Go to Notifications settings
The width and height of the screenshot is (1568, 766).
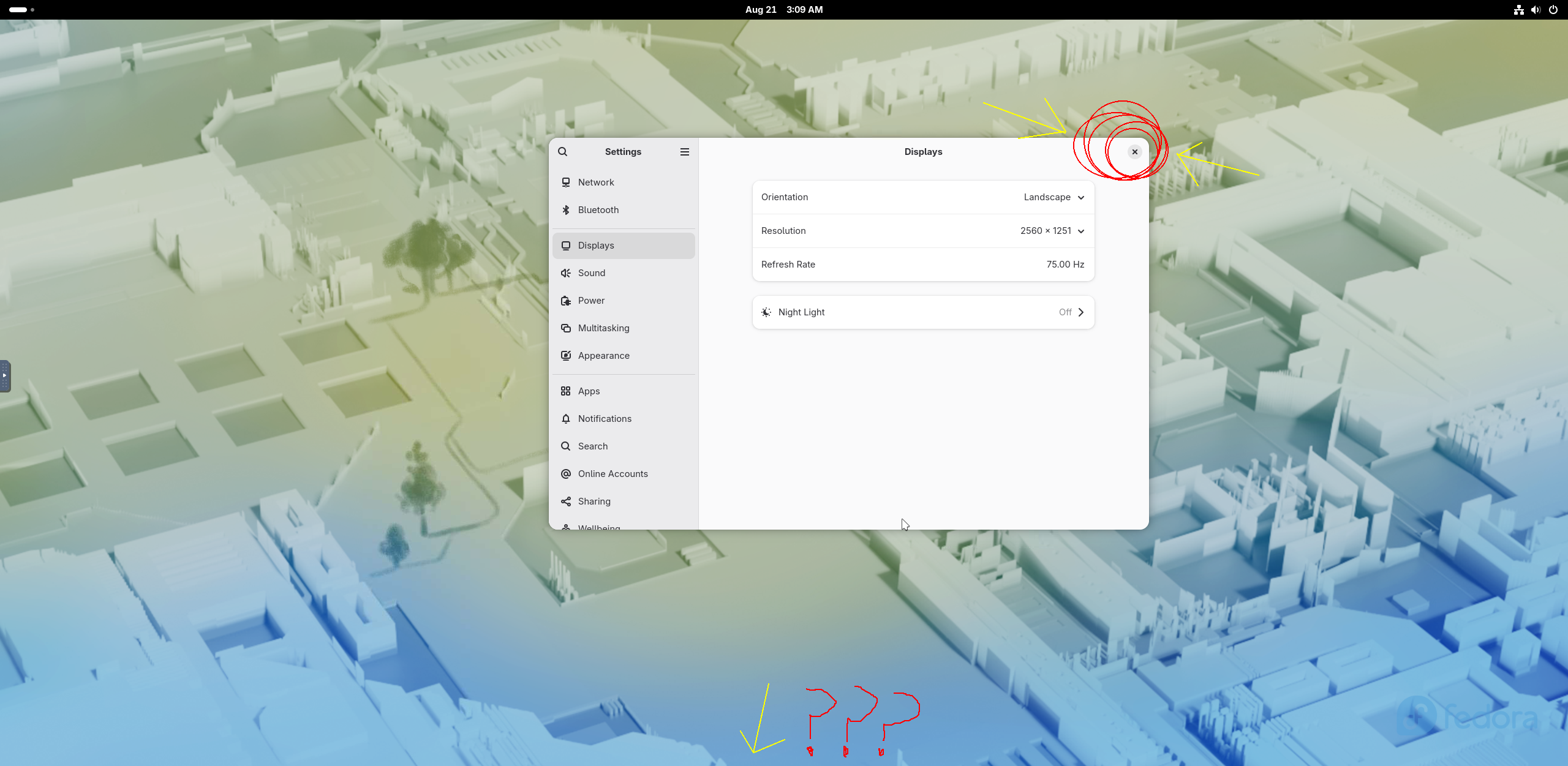(624, 419)
